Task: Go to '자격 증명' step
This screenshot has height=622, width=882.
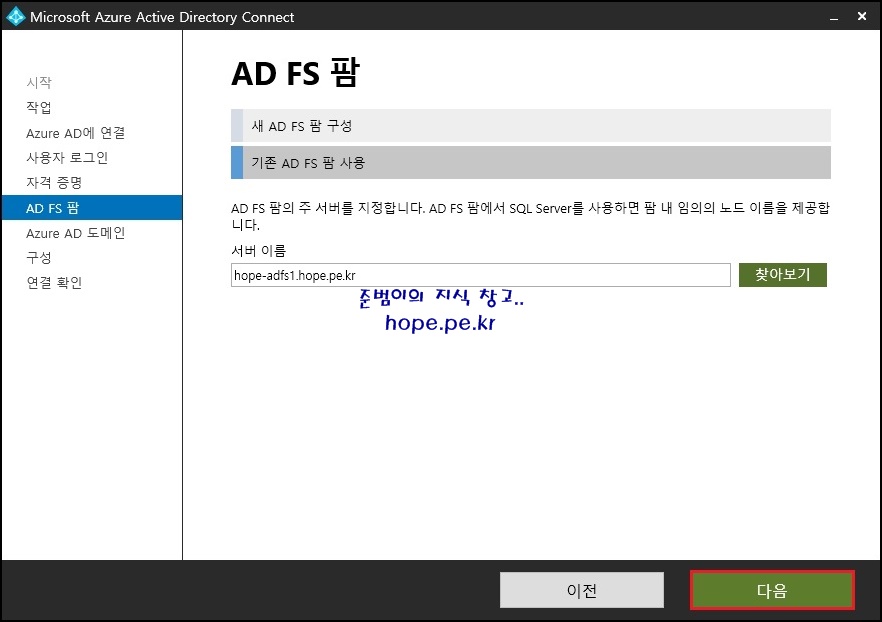Action: coord(54,182)
